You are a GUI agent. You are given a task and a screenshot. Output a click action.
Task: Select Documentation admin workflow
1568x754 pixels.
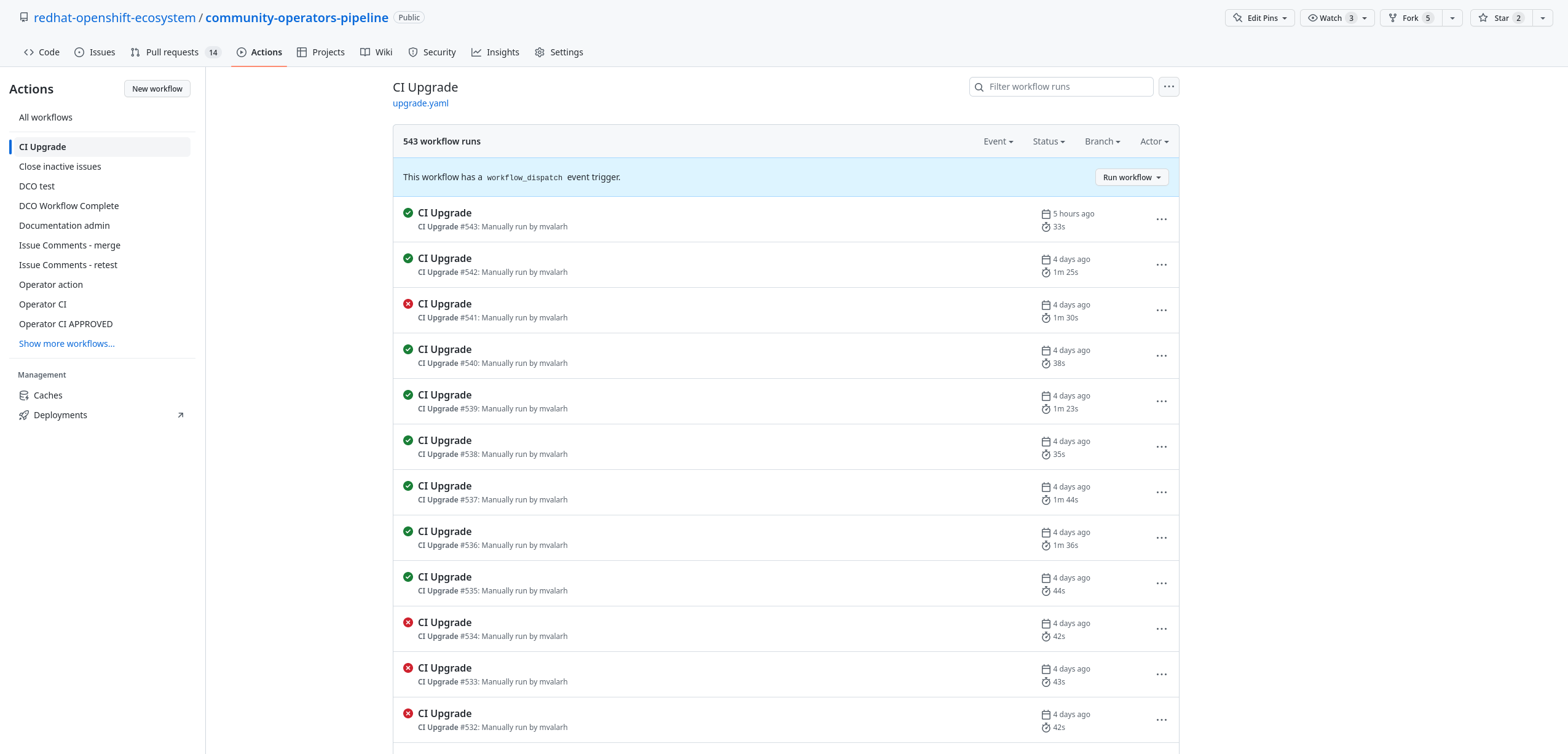100,226
